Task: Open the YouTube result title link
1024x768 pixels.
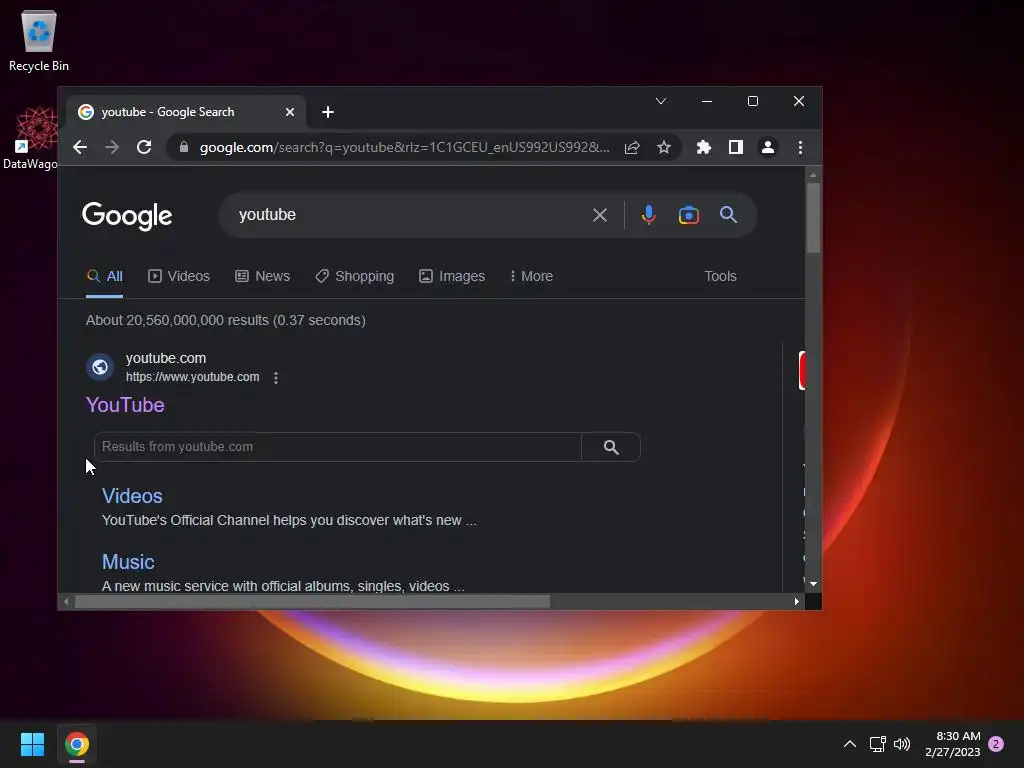Action: 125,405
